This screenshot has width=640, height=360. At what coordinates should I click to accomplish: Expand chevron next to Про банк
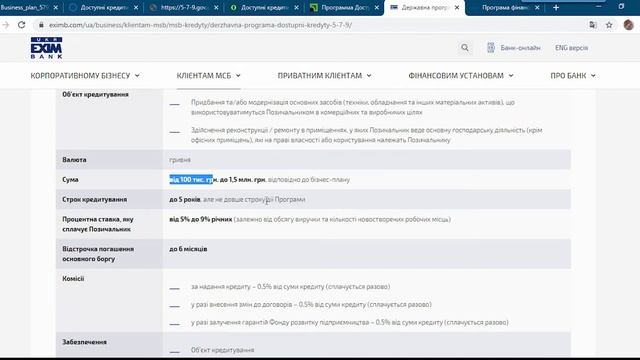pos(593,76)
